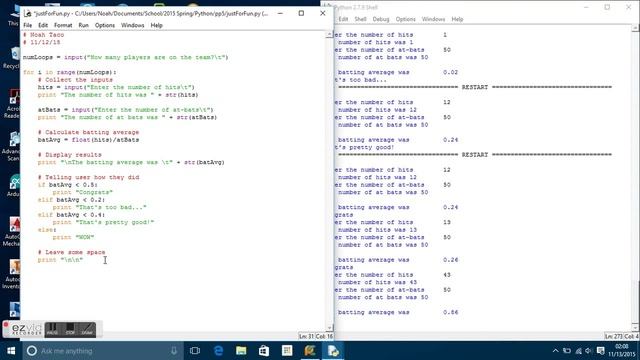Viewport: 640px width, 360px height.
Task: Click the 'for i in range(numLoops):' line
Action: pos(70,72)
